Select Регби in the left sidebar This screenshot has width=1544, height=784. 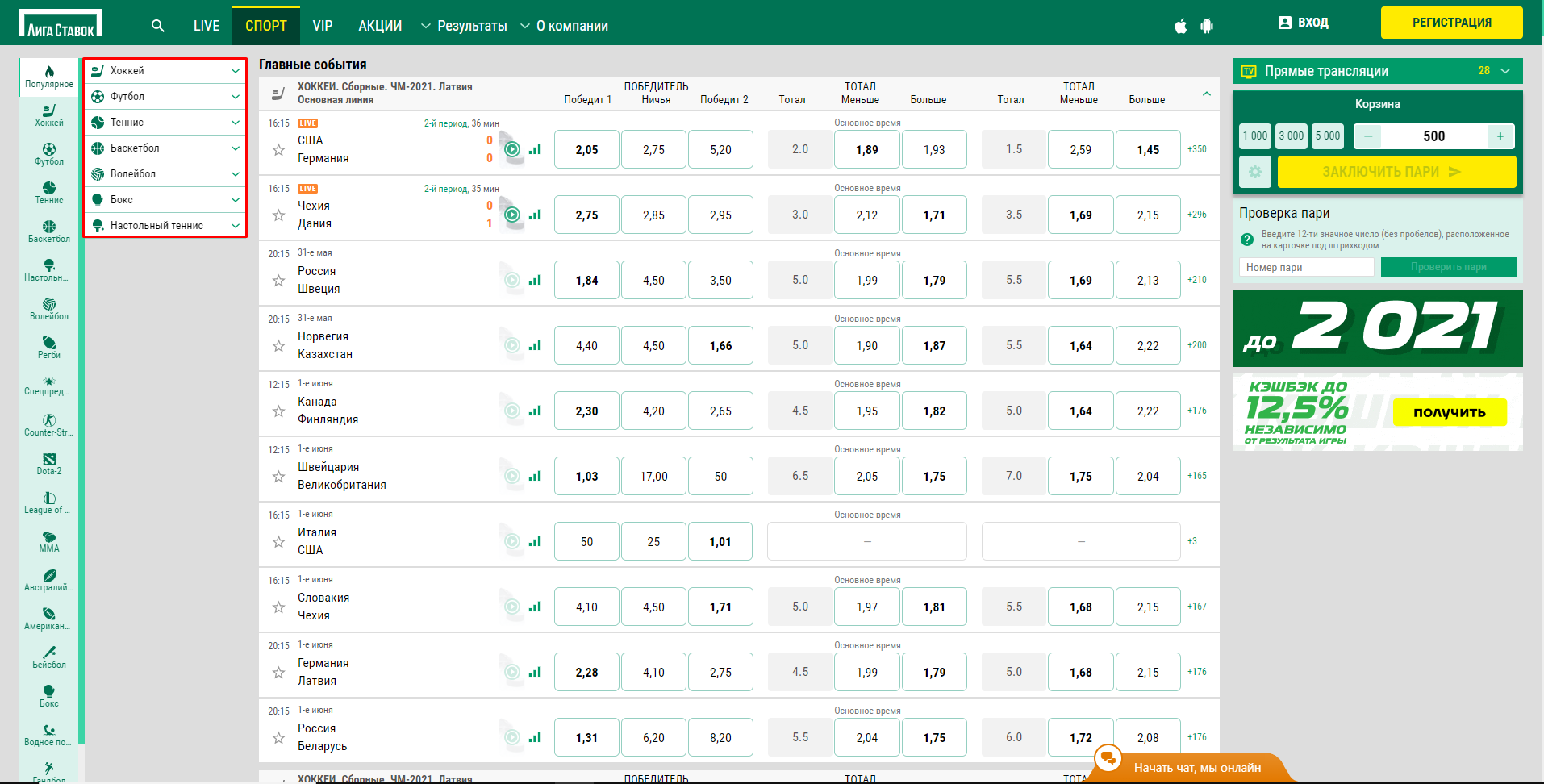coord(49,348)
